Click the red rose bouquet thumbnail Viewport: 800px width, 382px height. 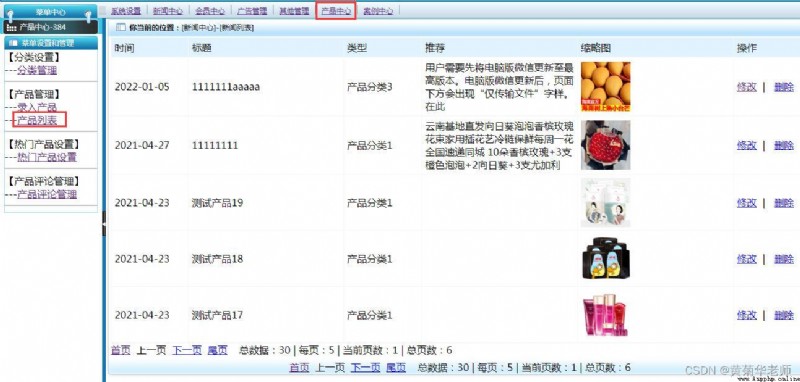(606, 145)
